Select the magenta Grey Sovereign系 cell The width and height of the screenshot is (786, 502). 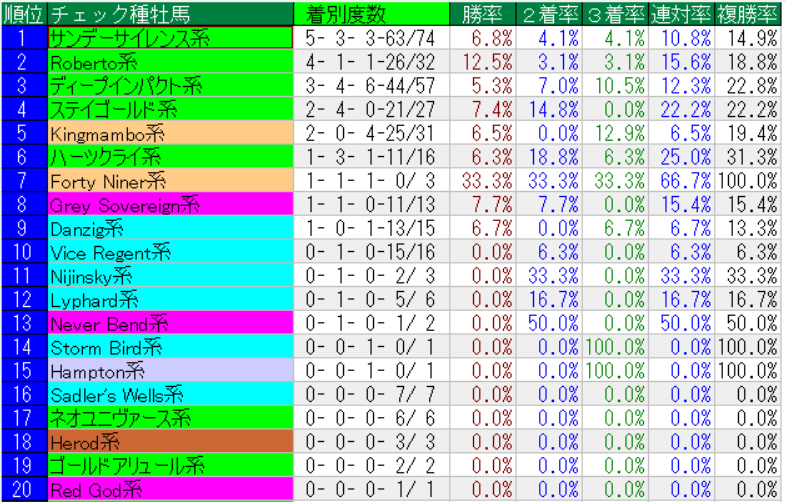[x=170, y=204]
